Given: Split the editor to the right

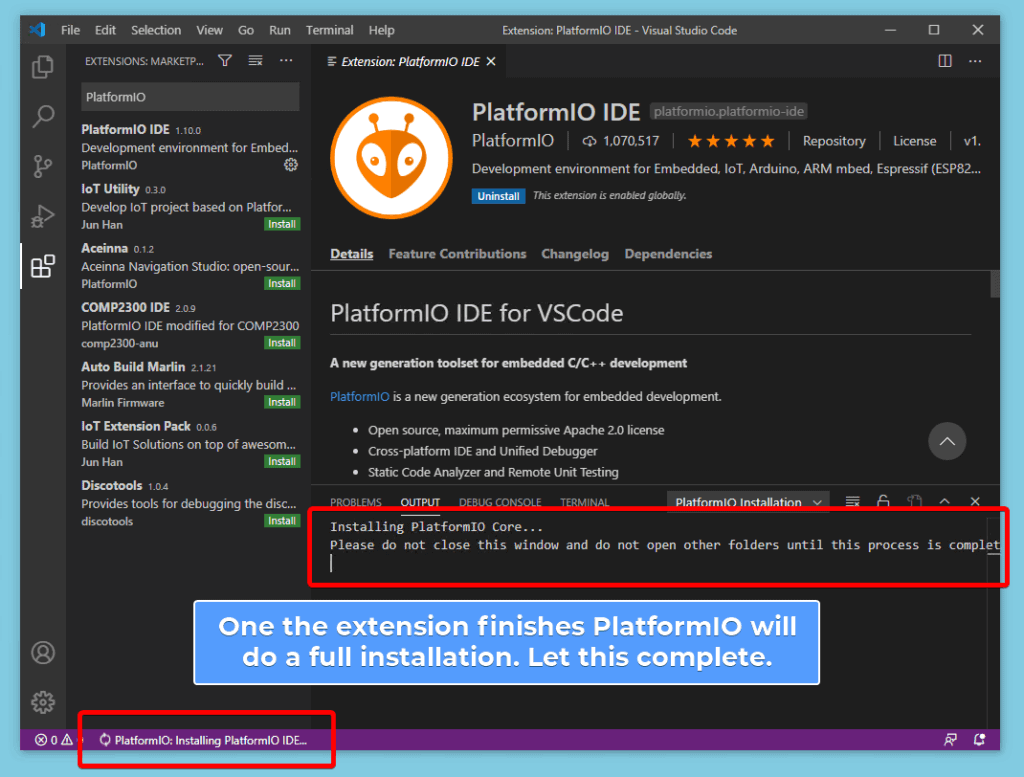Looking at the screenshot, I should (945, 61).
